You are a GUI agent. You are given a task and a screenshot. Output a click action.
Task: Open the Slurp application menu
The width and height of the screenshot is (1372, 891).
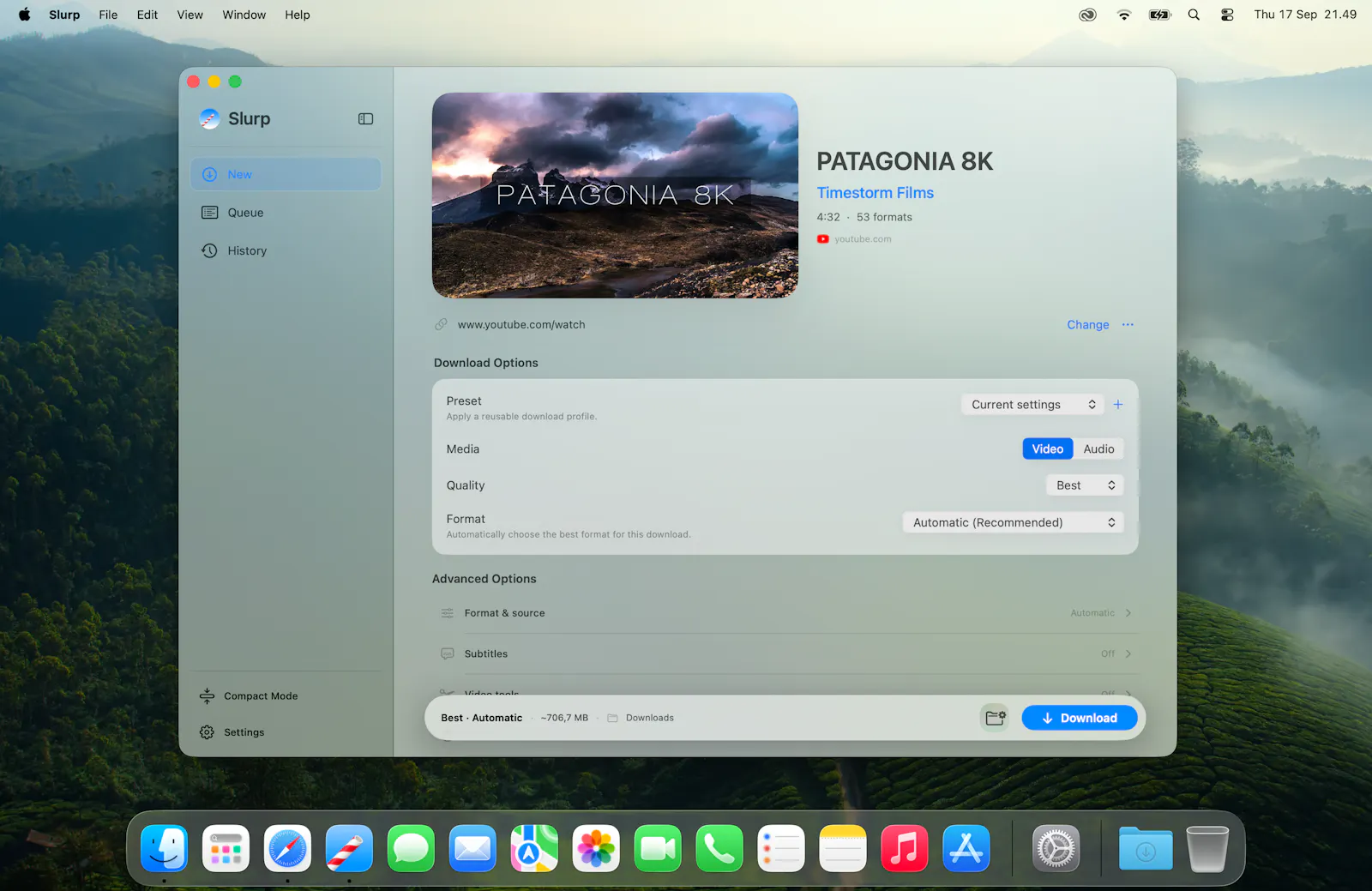(64, 15)
